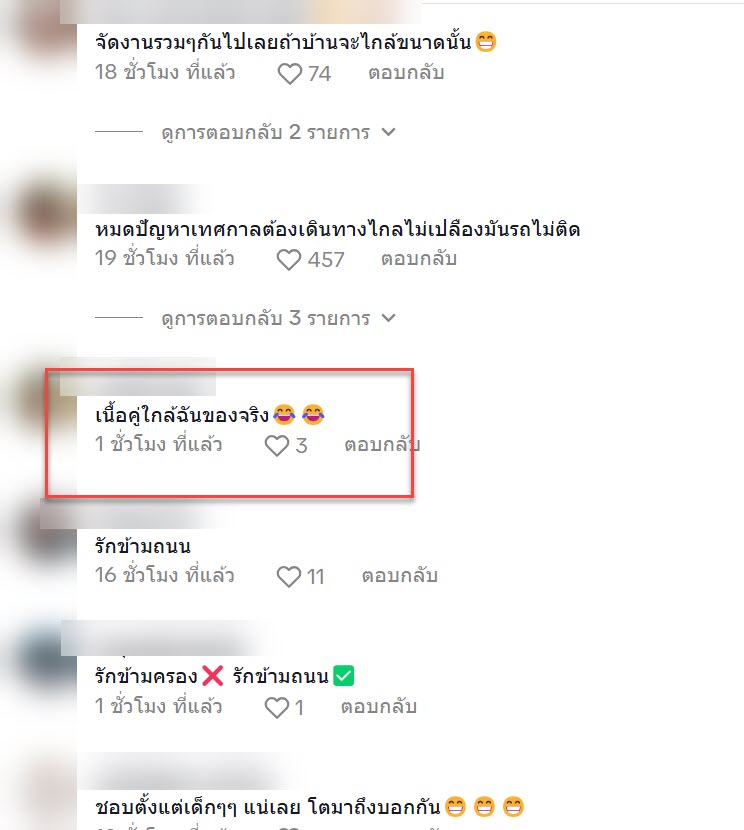Reply to the 19-hour-old comment

[x=419, y=259]
